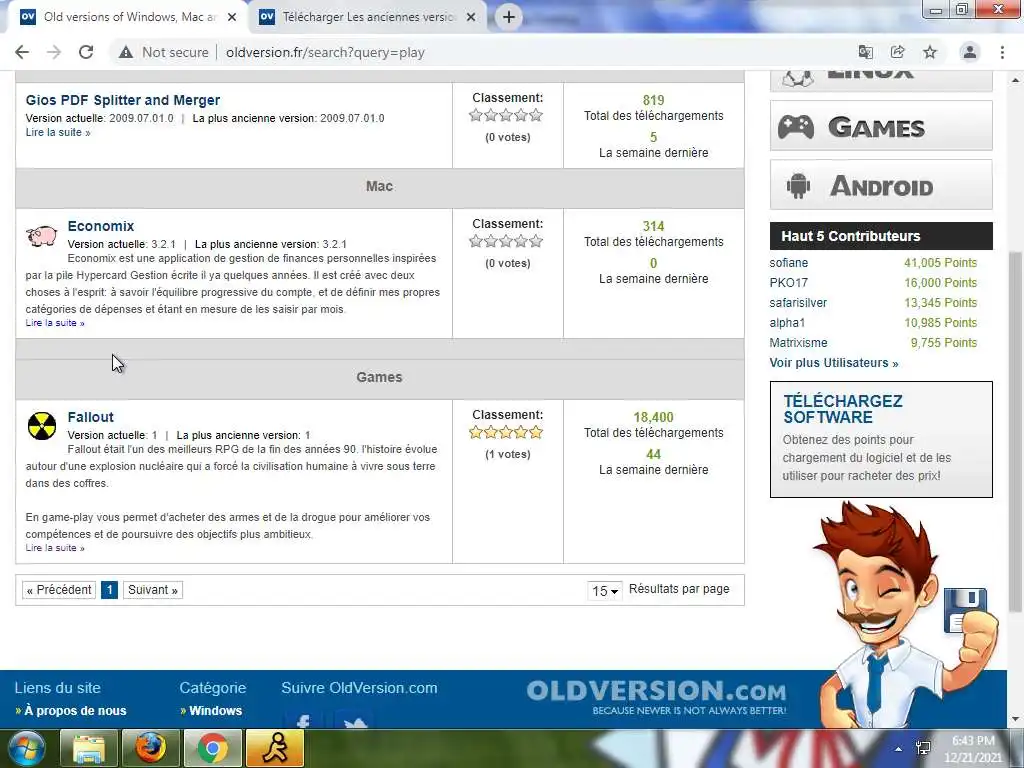The height and width of the screenshot is (768, 1024).
Task: Click the Suivant pagination button
Action: [153, 590]
